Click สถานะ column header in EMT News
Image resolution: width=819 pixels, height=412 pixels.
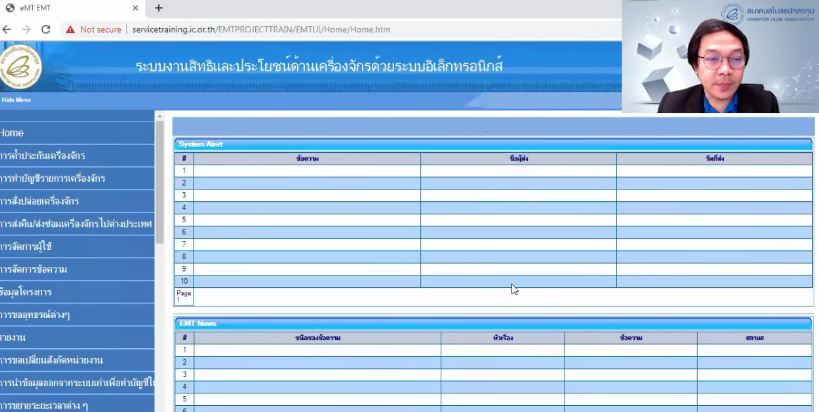click(755, 338)
